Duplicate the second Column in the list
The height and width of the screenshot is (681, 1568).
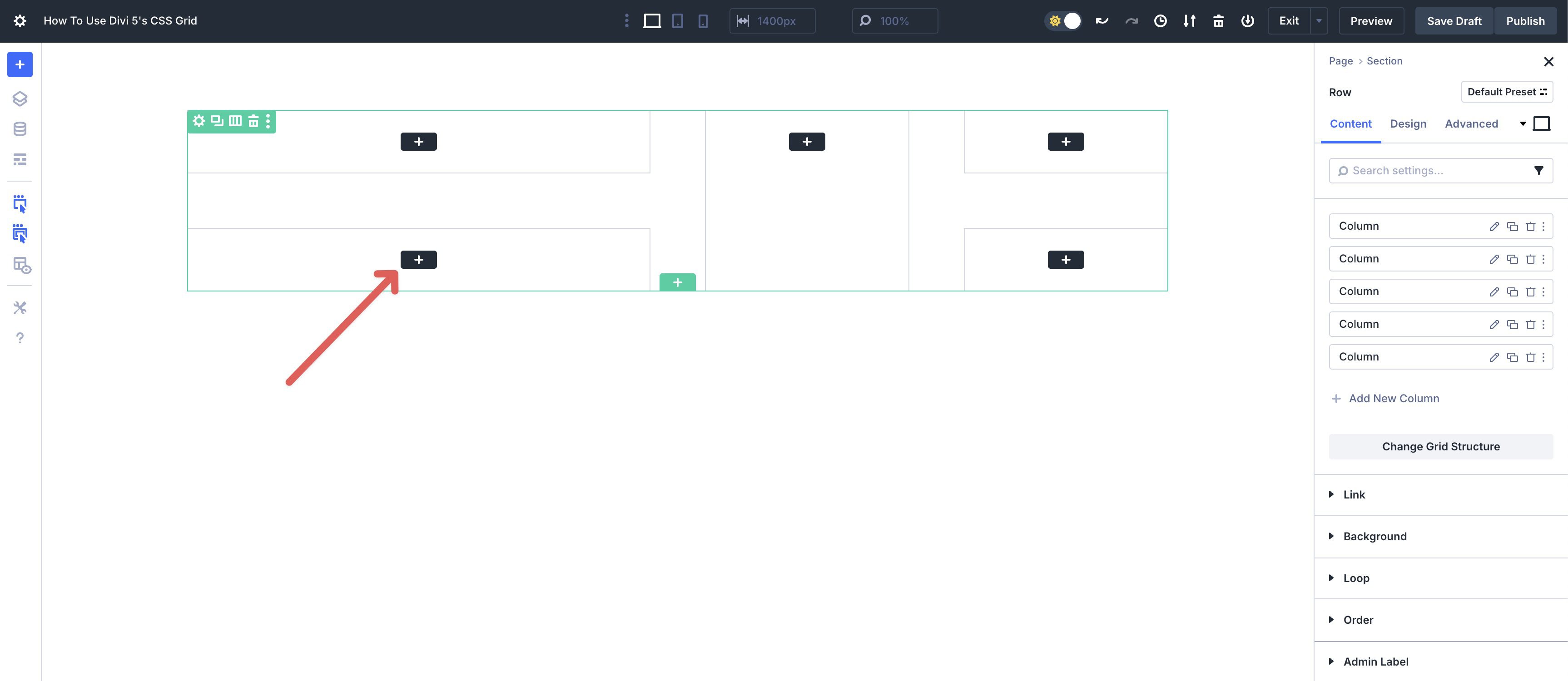tap(1513, 258)
